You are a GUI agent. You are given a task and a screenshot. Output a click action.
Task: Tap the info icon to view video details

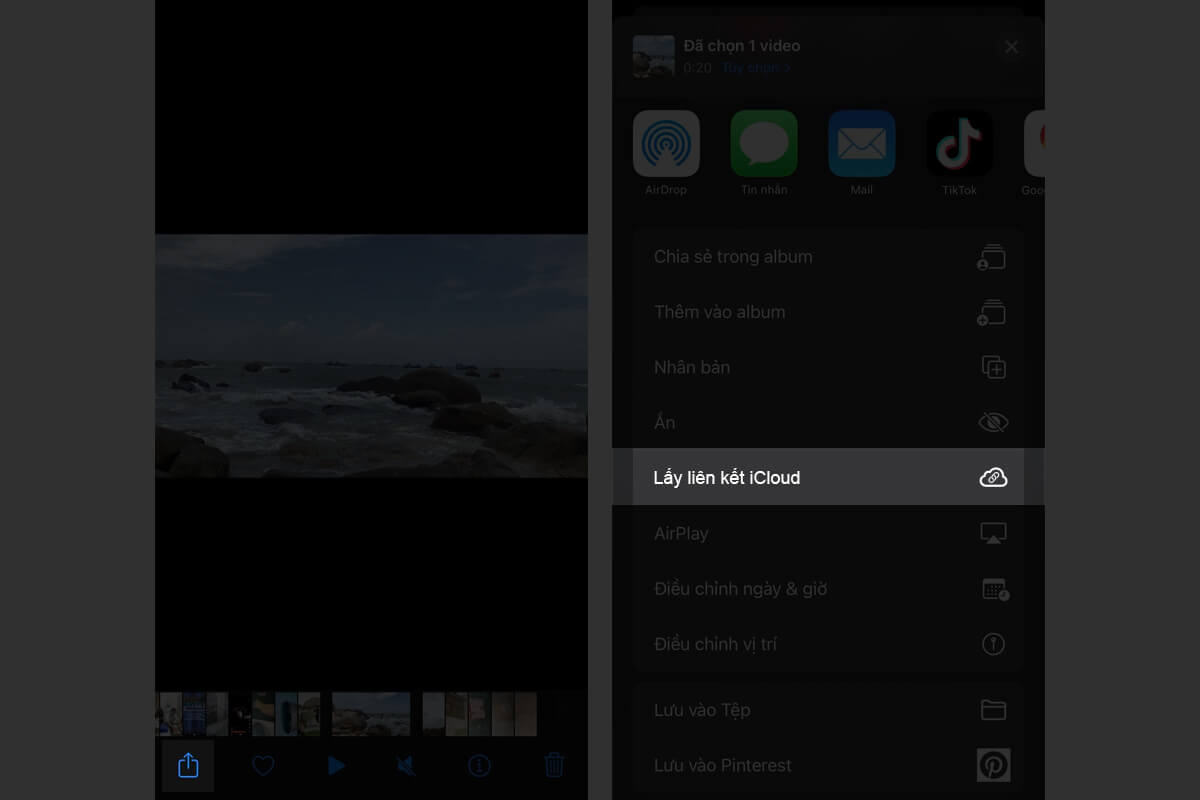click(479, 765)
